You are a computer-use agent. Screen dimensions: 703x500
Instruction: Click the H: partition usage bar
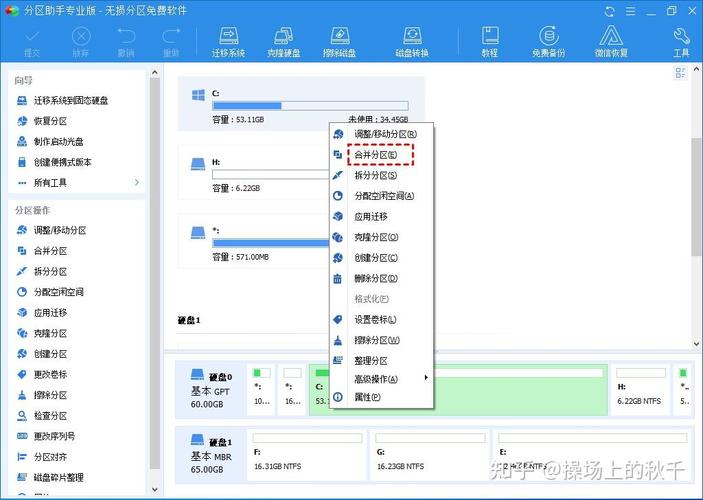[310, 172]
